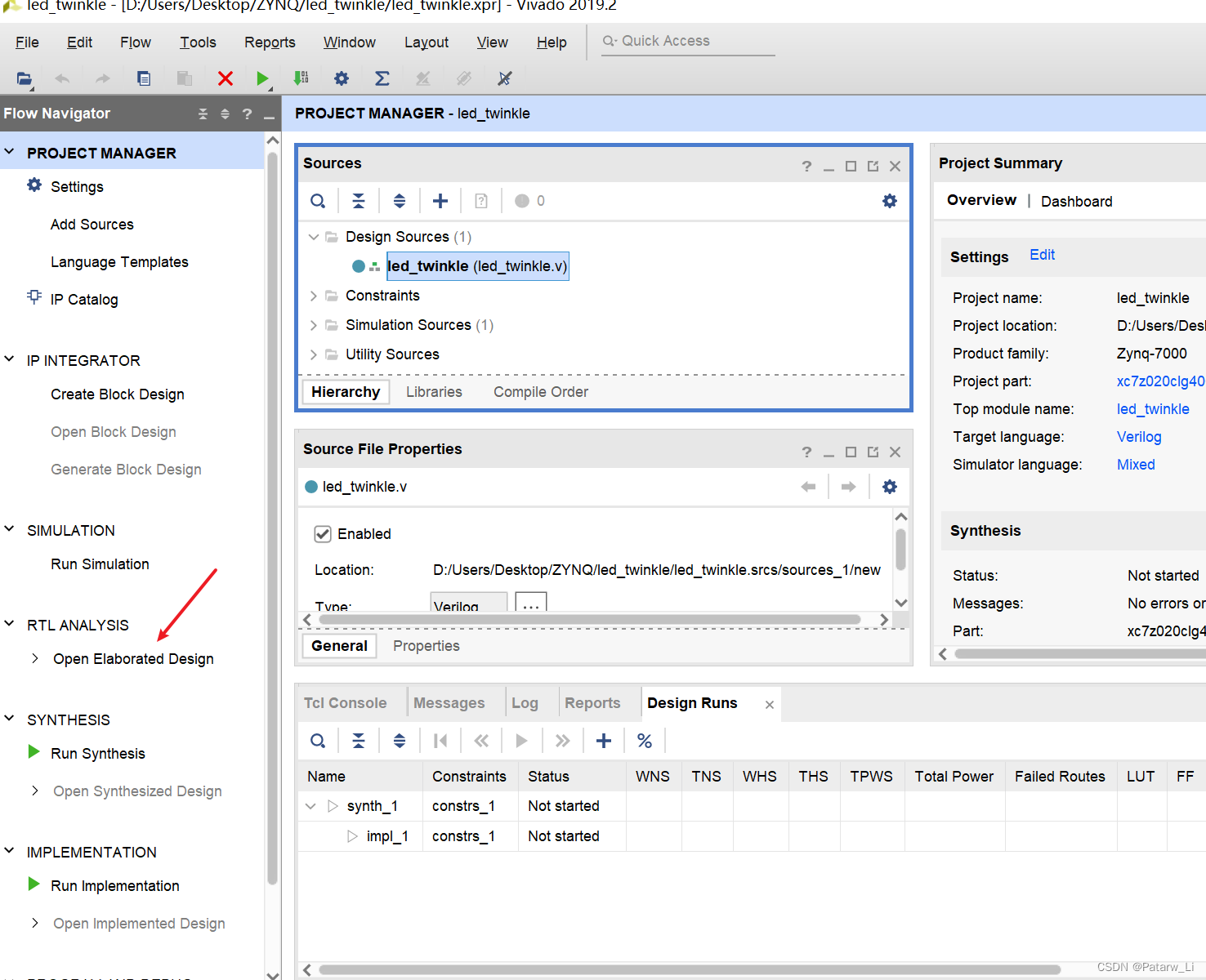Open the Flow menu
Screen dimensions: 1206x980
tap(136, 42)
